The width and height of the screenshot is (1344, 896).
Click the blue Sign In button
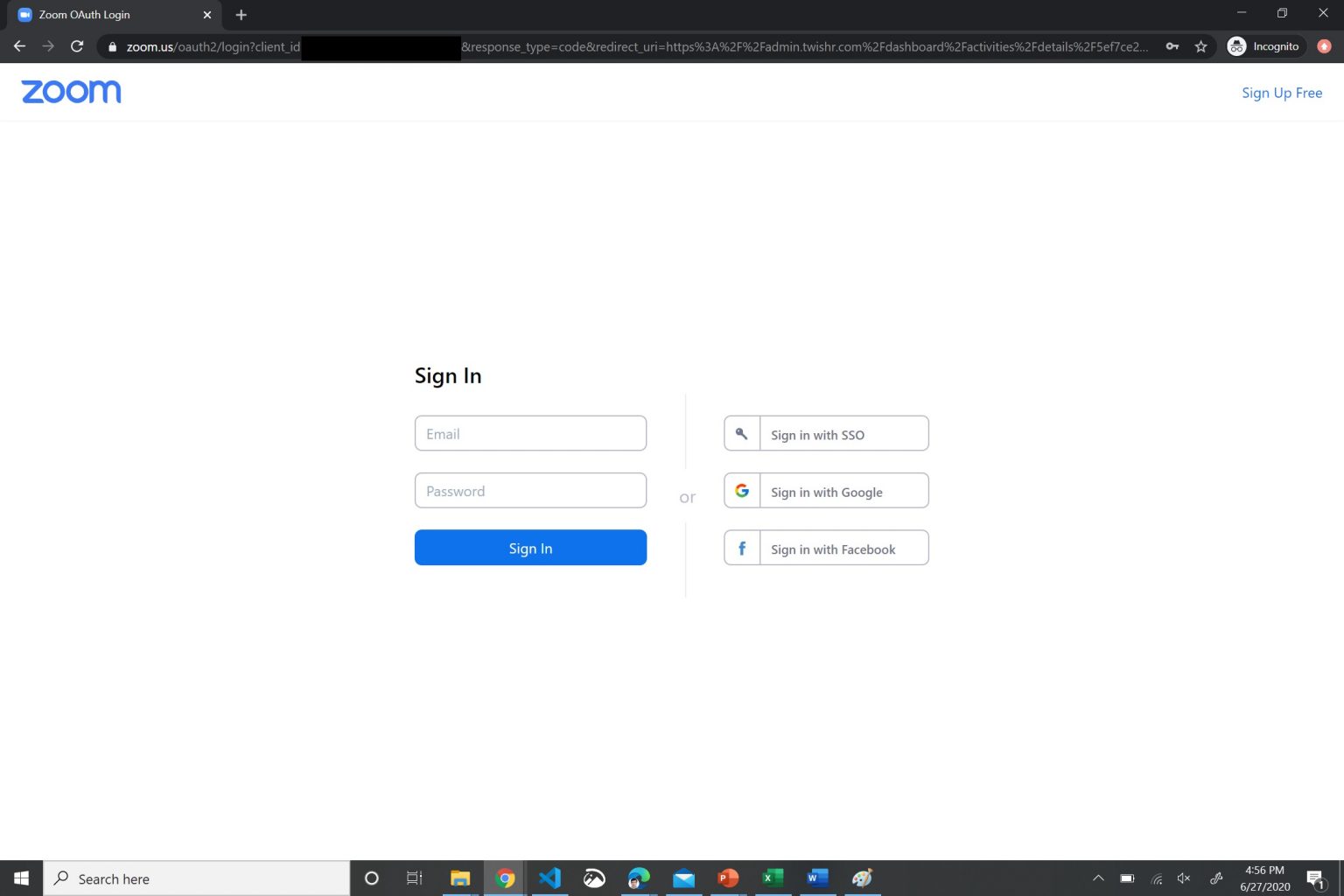click(530, 548)
